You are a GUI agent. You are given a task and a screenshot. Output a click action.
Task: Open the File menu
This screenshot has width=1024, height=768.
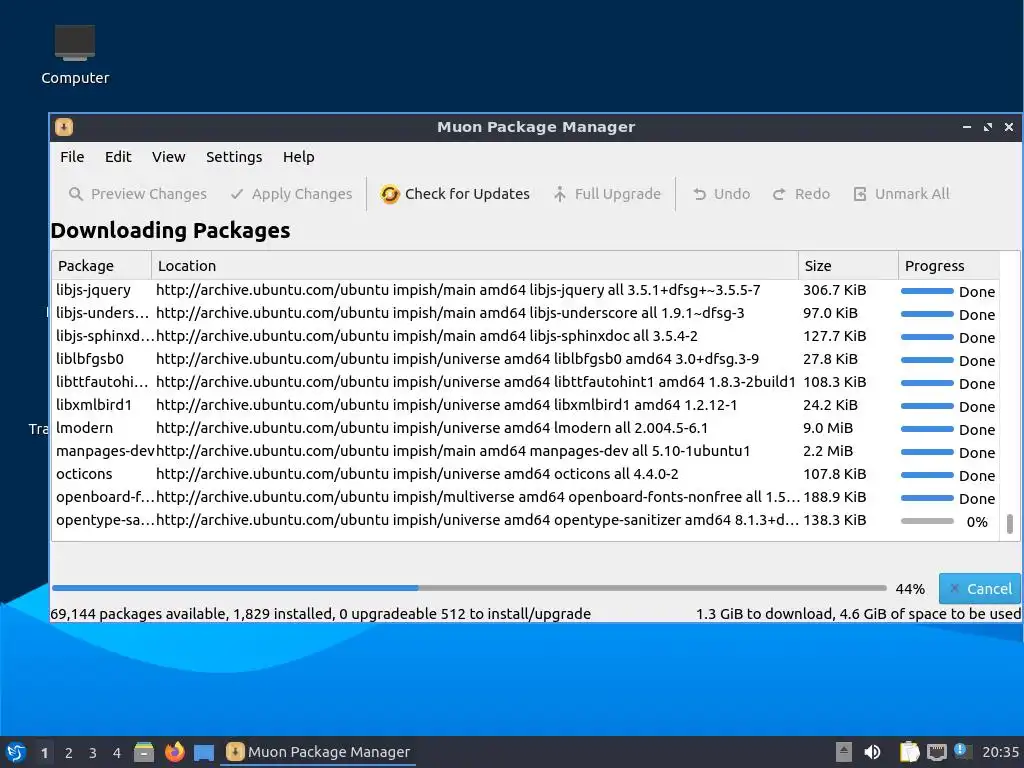click(72, 157)
